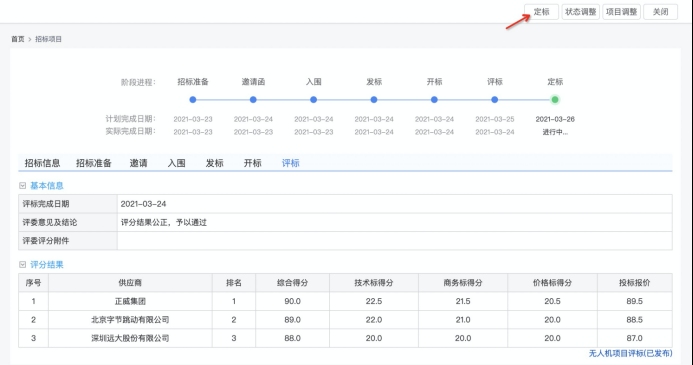This screenshot has height=365, width=693.
Task: Click the 22.5 technical score cell
Action: (373, 301)
